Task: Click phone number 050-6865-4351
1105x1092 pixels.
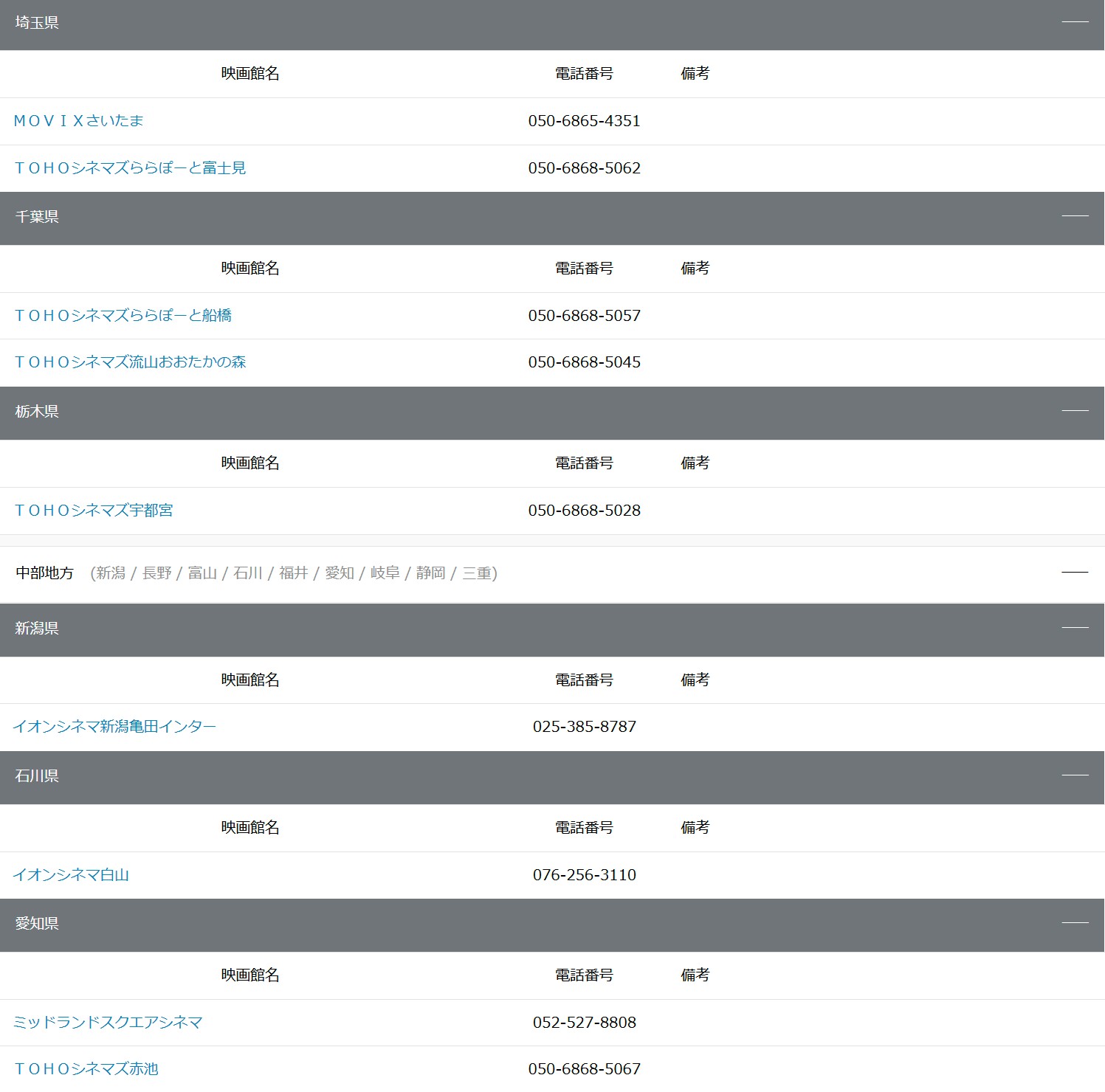Action: point(584,121)
